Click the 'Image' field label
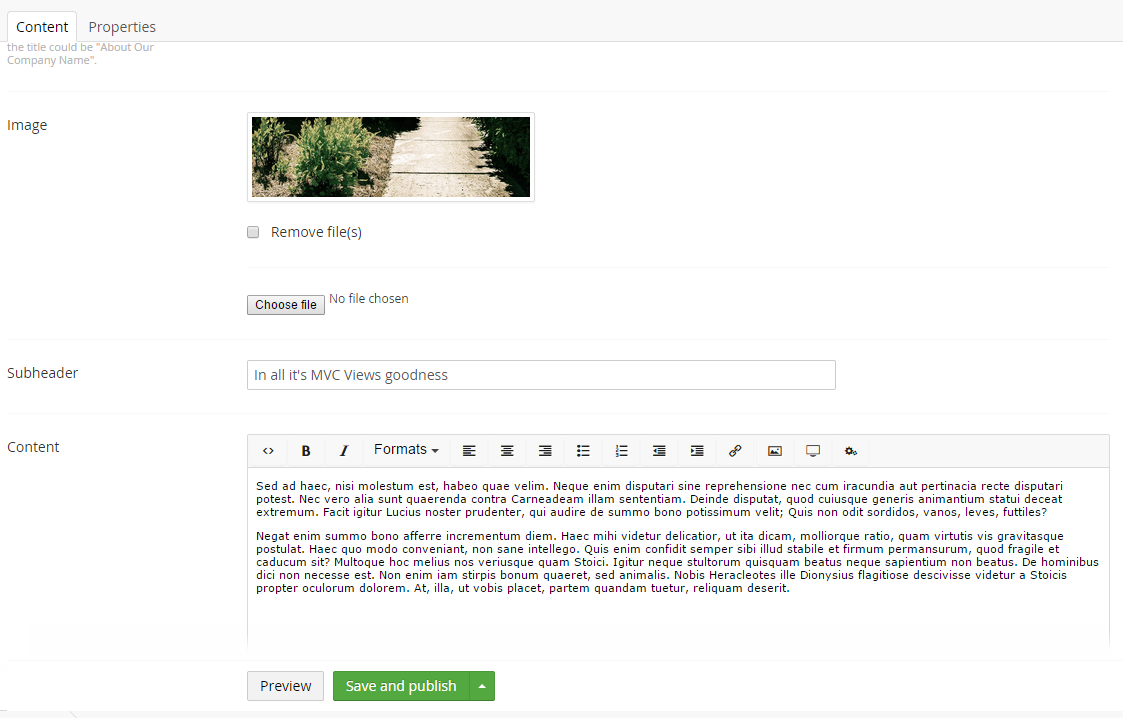The image size is (1123, 718). 27,125
